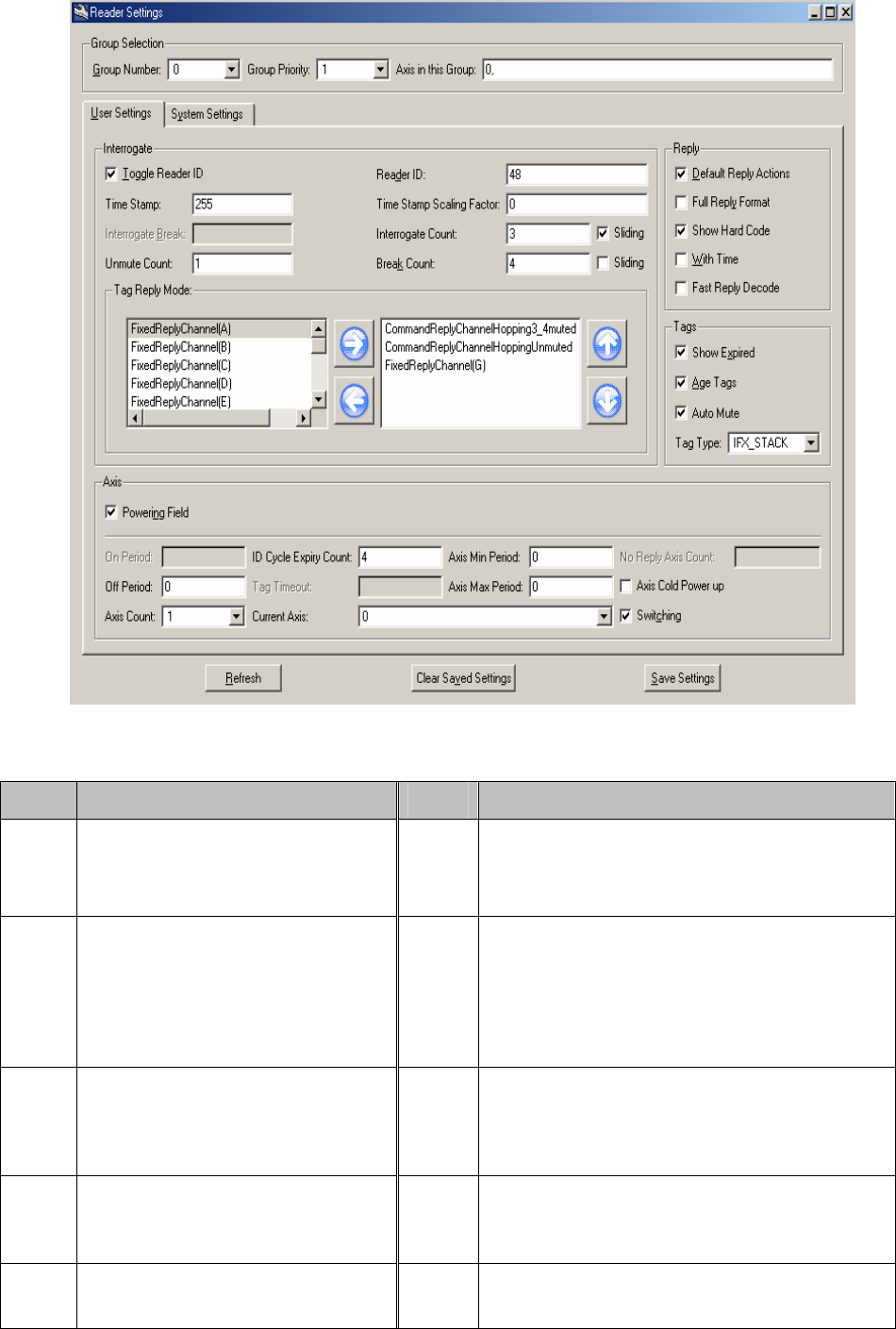896x1329 pixels.
Task: Open the Tag Type dropdown
Action: click(811, 442)
